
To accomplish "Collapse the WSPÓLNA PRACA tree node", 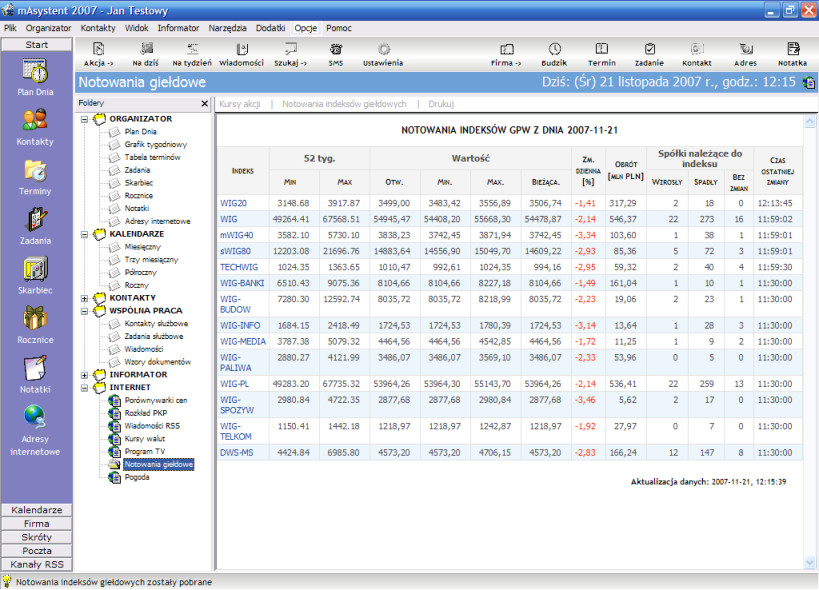I will (84, 311).
